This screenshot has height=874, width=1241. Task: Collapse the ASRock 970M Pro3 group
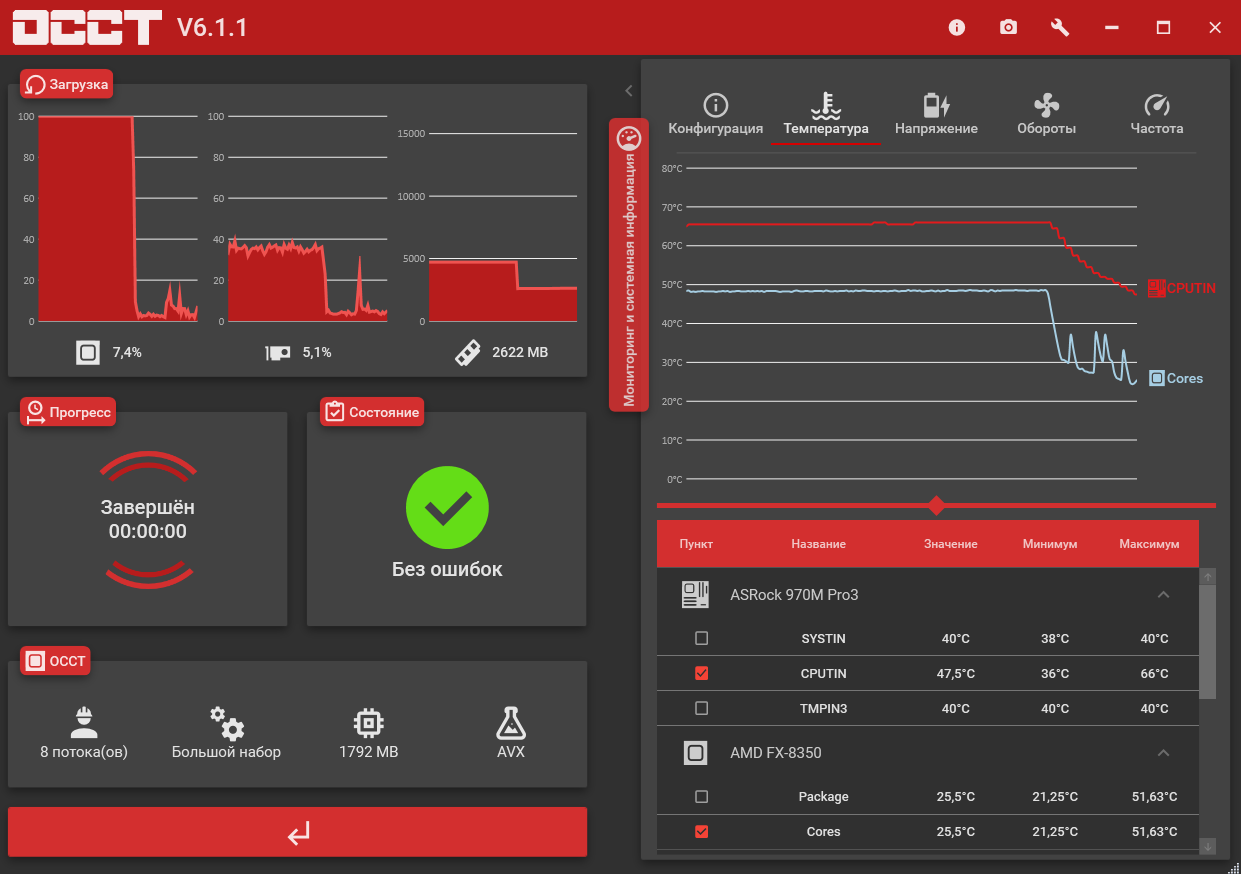pos(1163,594)
